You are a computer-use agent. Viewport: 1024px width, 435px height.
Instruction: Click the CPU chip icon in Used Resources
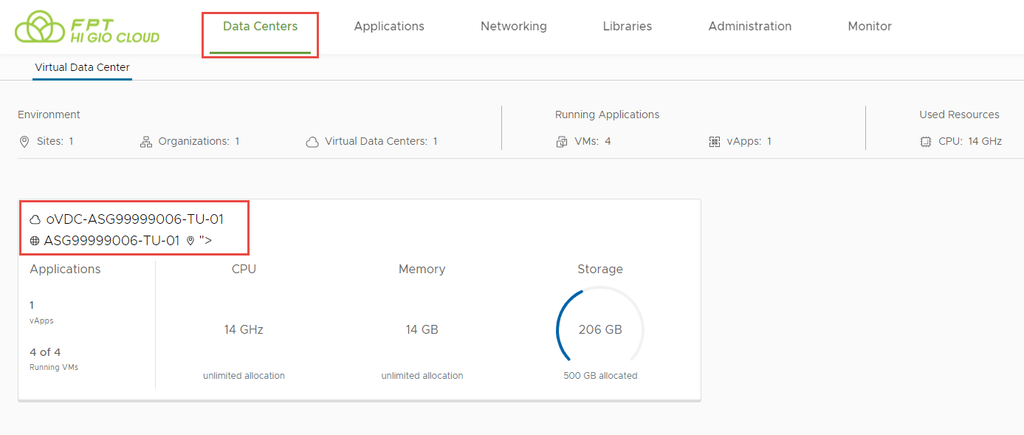[925, 142]
